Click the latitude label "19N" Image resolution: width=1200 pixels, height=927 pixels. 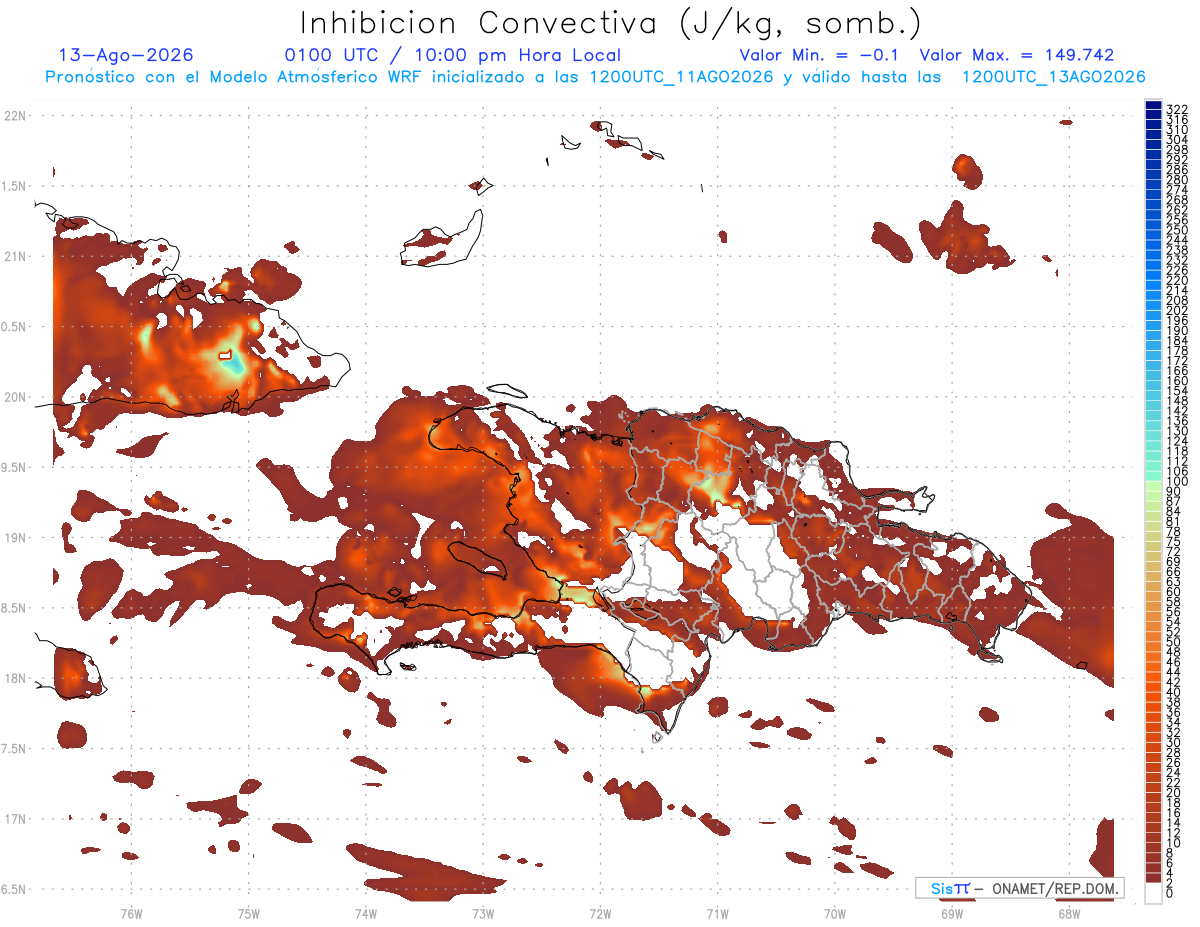point(14,537)
